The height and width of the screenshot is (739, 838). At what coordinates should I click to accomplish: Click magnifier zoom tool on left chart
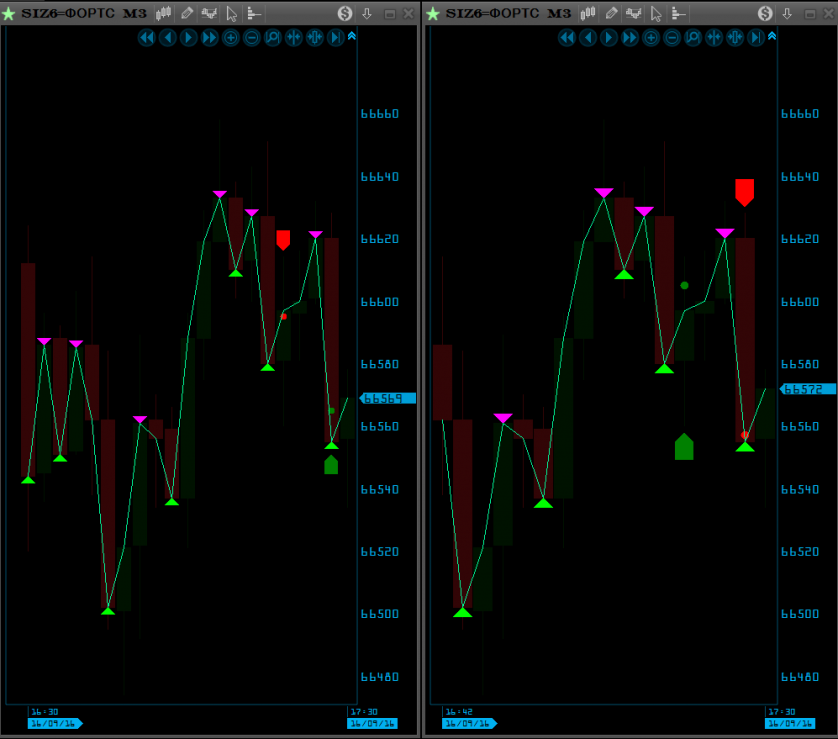273,37
